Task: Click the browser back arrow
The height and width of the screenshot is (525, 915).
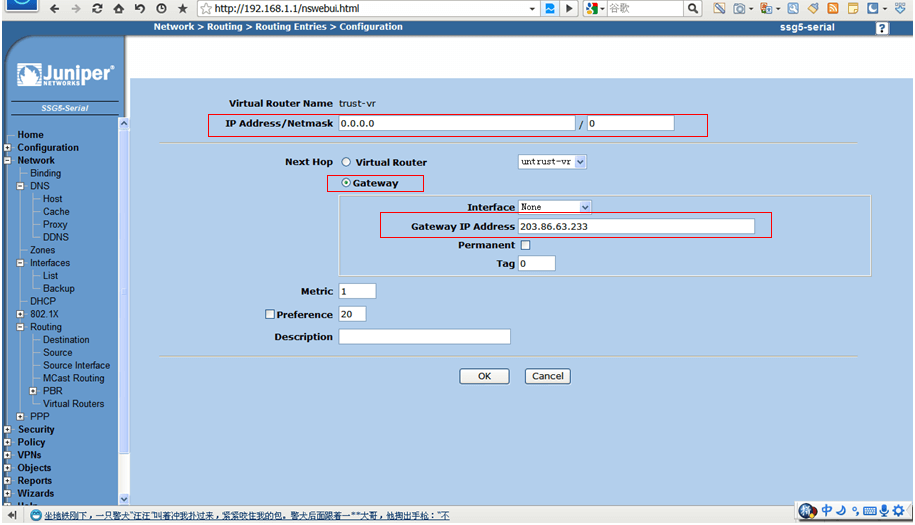Action: [x=54, y=8]
